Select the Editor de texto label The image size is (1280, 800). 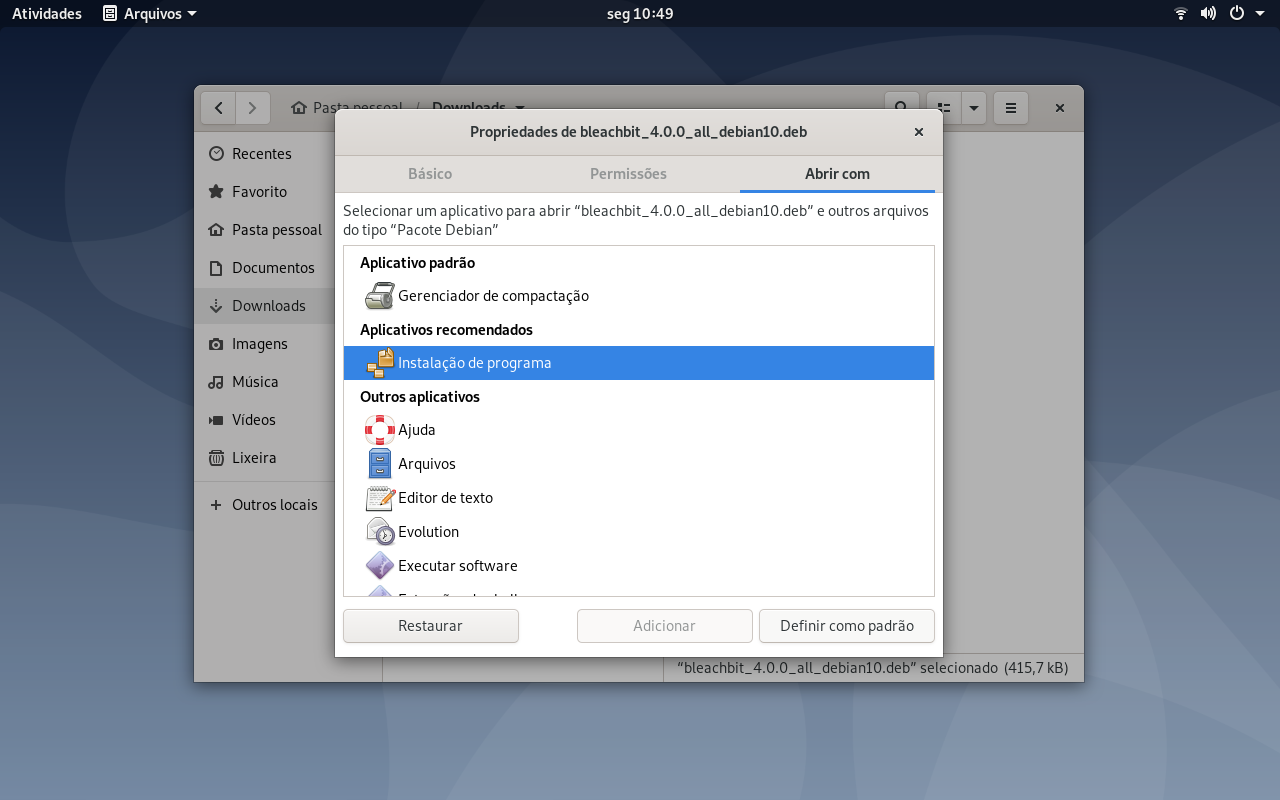pos(445,498)
